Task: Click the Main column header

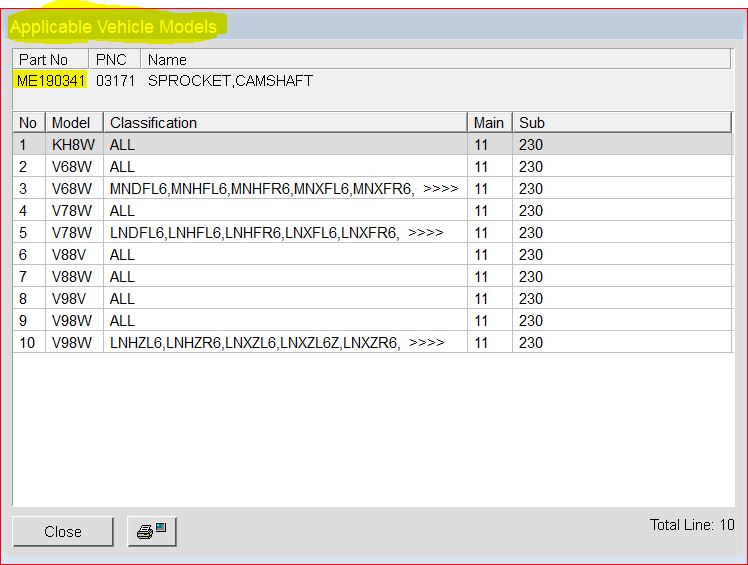Action: click(x=489, y=123)
